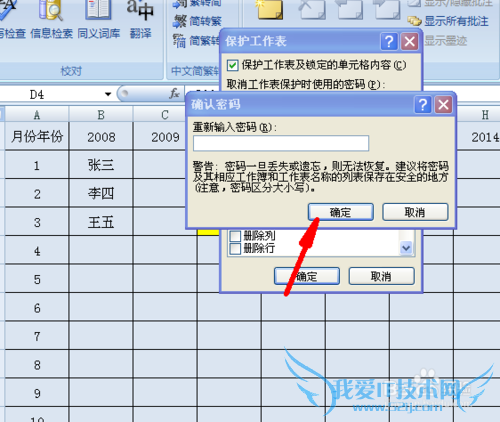Click the 2009 cell

(x=159, y=136)
